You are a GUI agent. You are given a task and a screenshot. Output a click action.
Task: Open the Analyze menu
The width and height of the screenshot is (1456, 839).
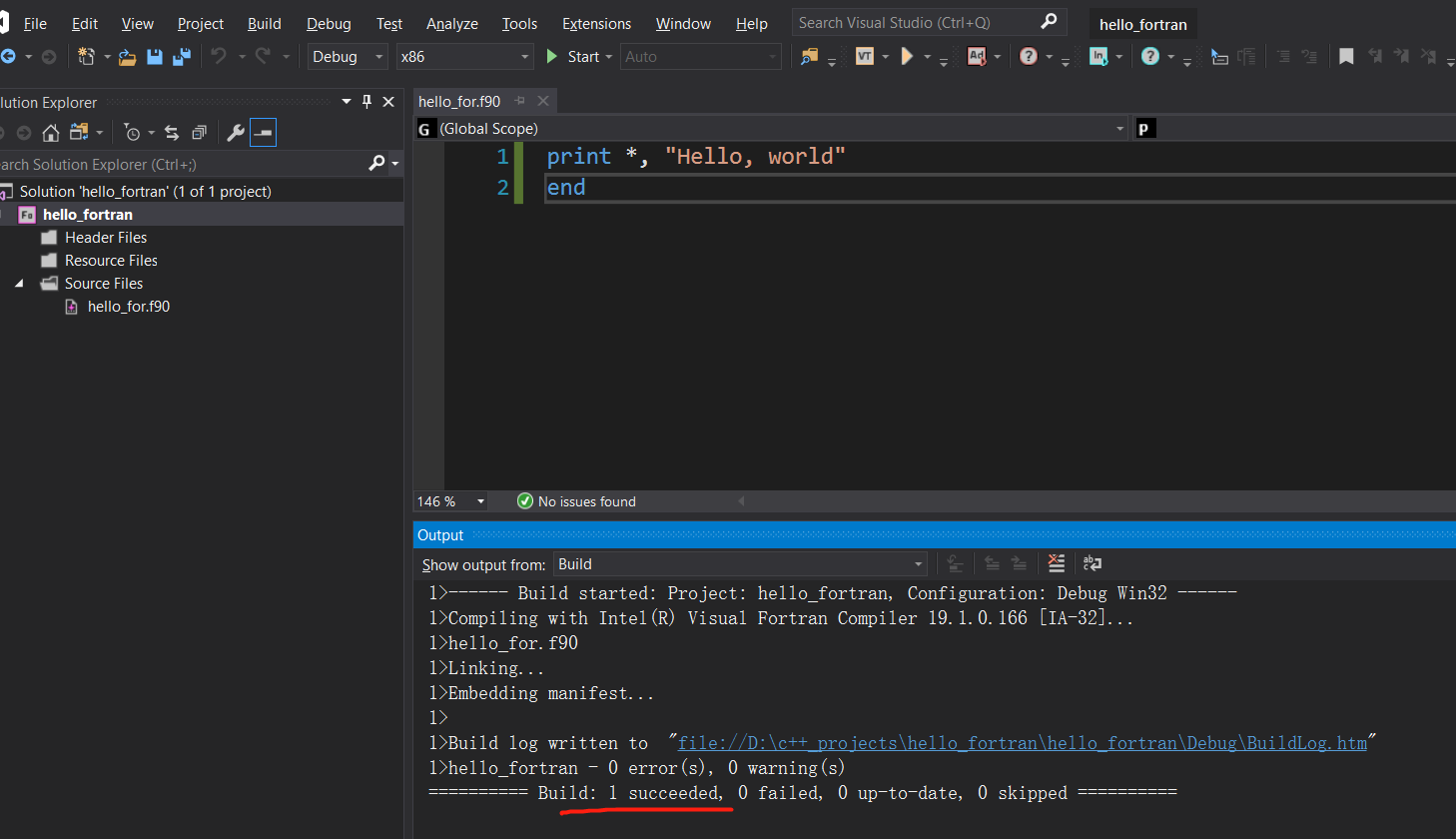(452, 24)
